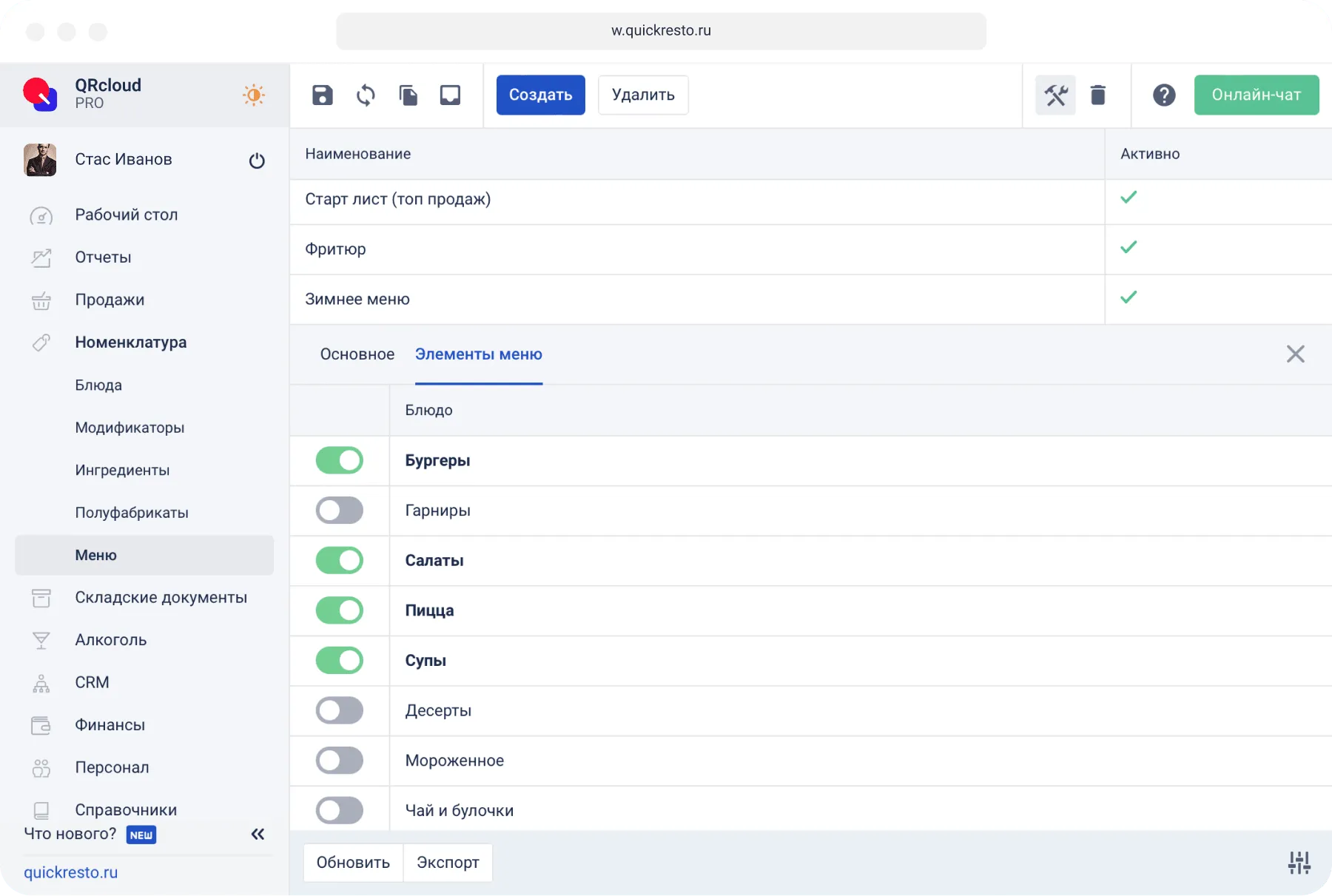Turn on the Десерты toggle
The image size is (1332, 896).
[x=340, y=710]
